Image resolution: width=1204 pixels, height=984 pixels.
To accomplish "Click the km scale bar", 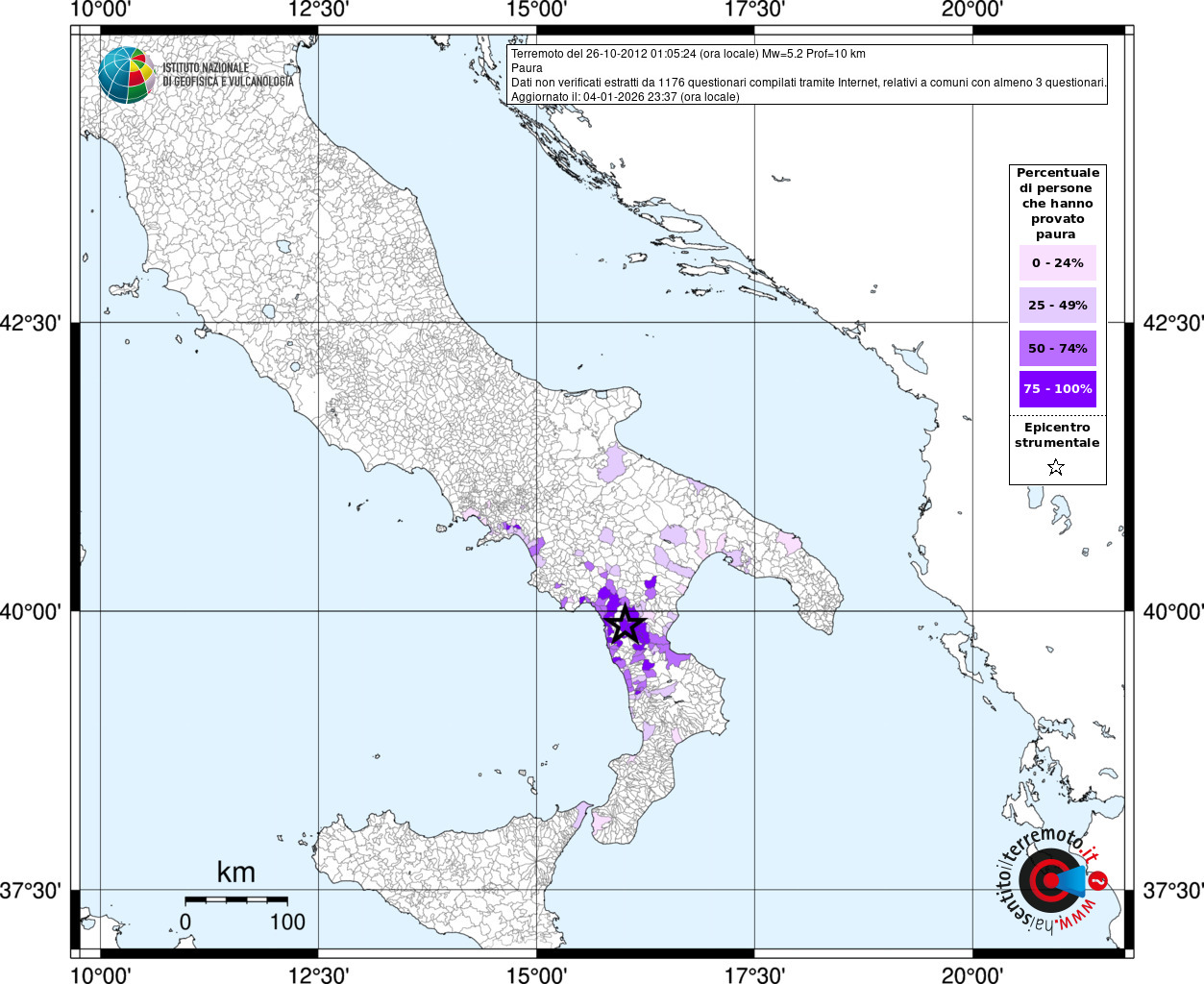I will click(x=236, y=900).
